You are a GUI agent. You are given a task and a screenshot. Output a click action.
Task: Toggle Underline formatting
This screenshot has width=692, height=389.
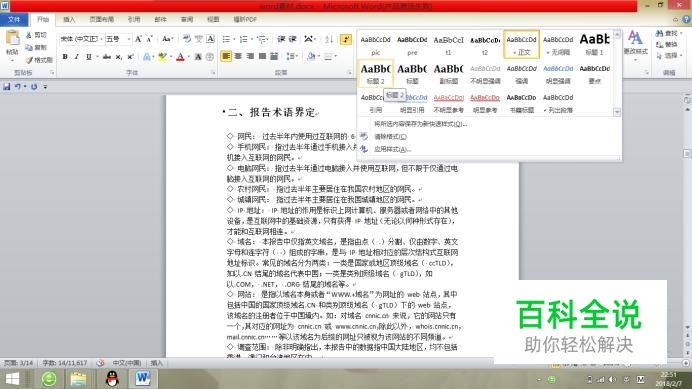tap(89, 57)
